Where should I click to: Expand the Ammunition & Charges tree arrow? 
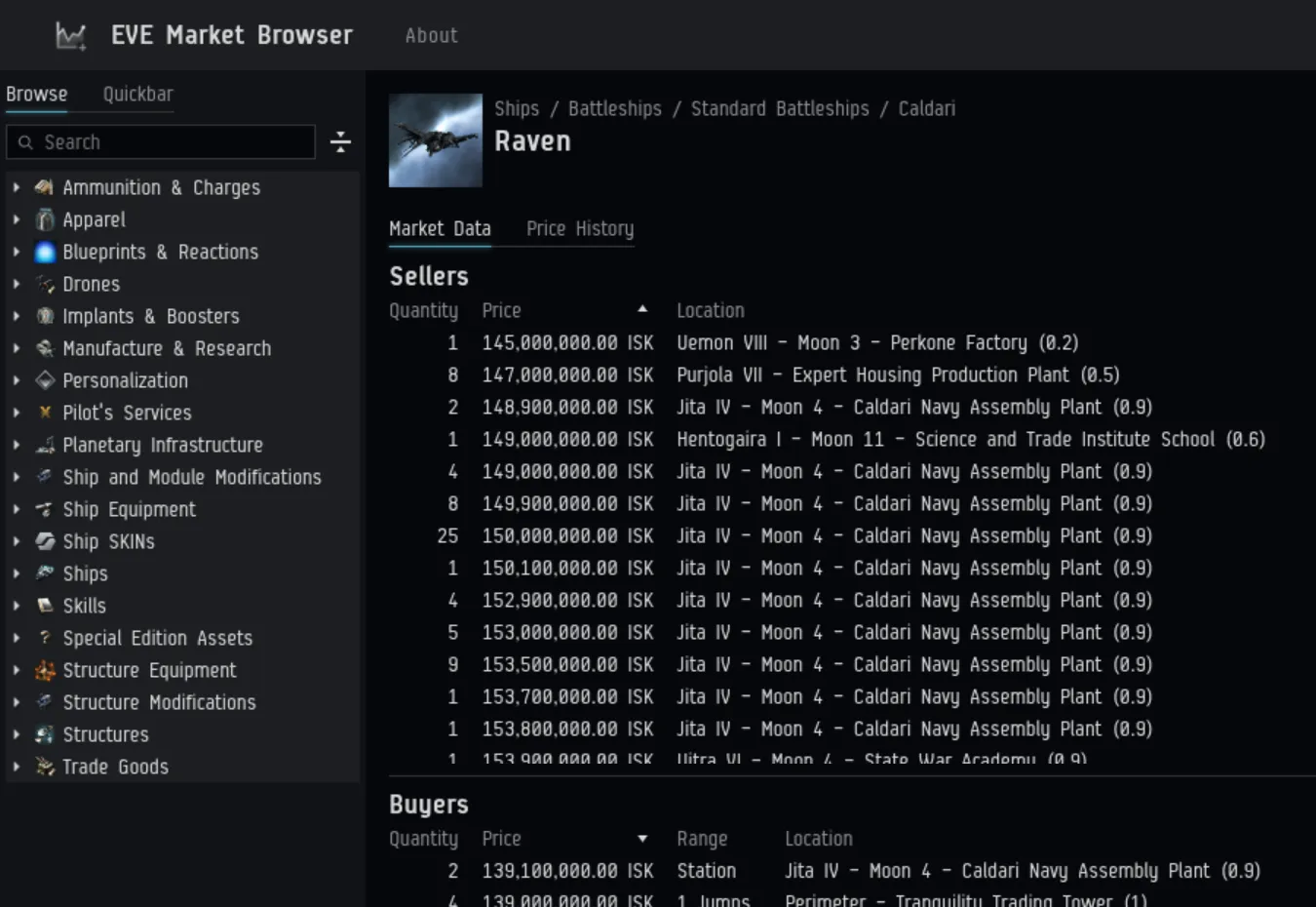(x=16, y=187)
